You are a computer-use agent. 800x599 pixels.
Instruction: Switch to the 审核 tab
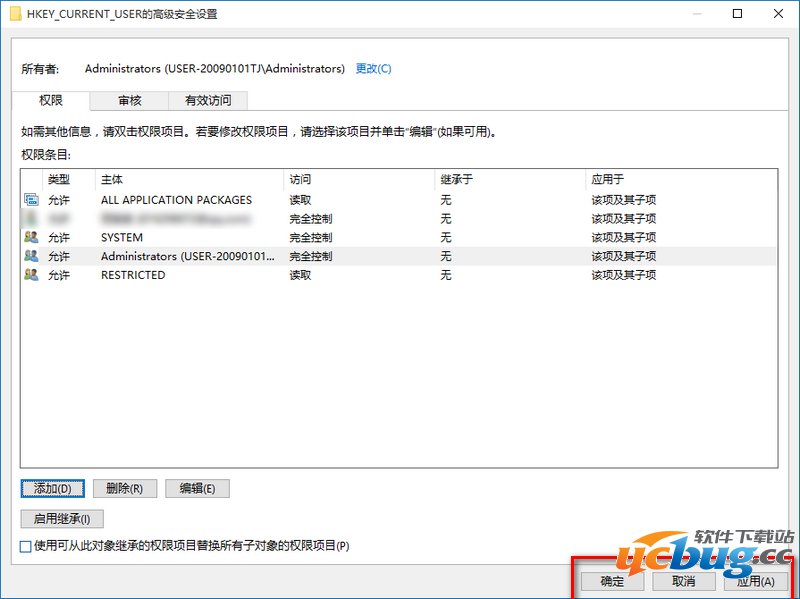click(x=129, y=100)
